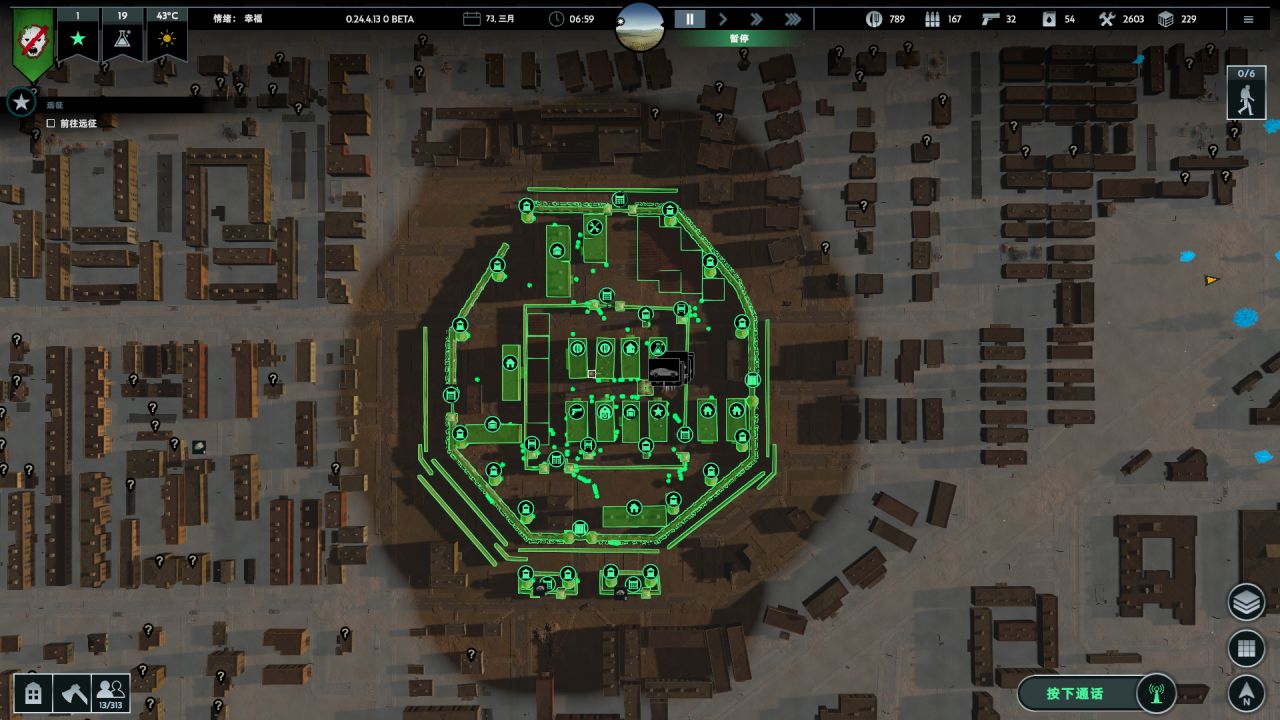Toggle the grid view button
The height and width of the screenshot is (720, 1280).
coord(1246,648)
